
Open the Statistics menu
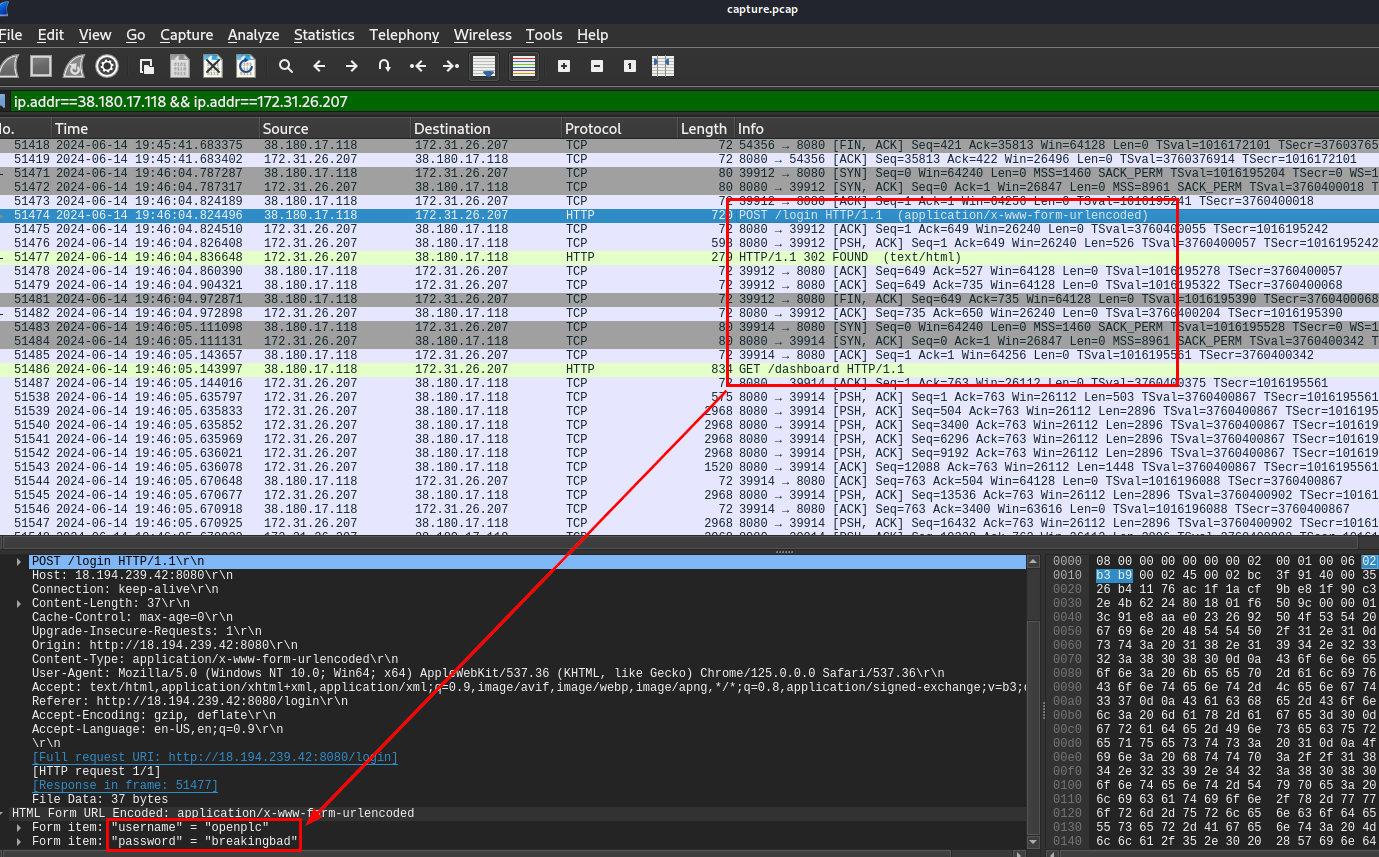point(323,35)
